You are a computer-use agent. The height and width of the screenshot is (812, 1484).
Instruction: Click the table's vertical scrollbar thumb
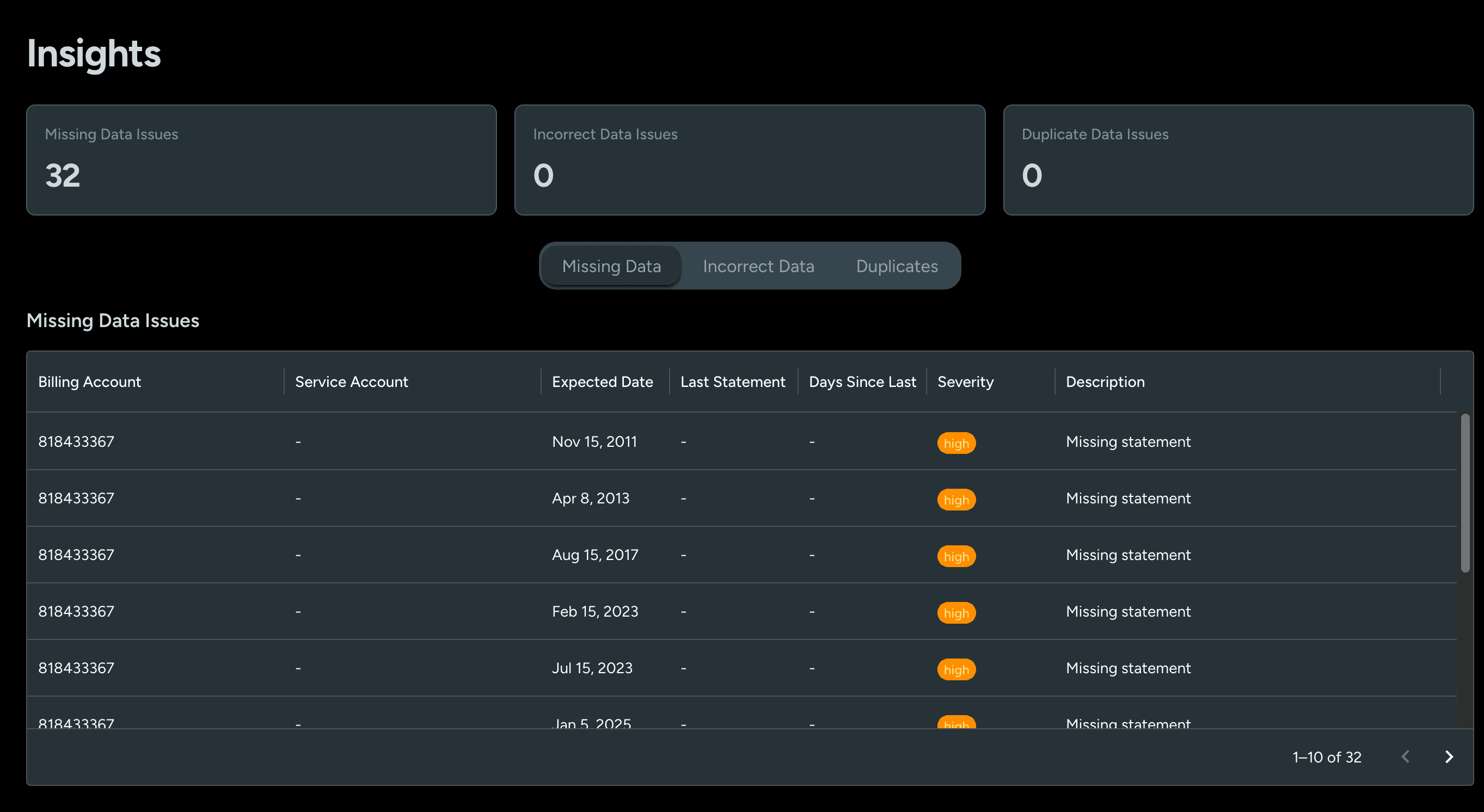click(1464, 493)
